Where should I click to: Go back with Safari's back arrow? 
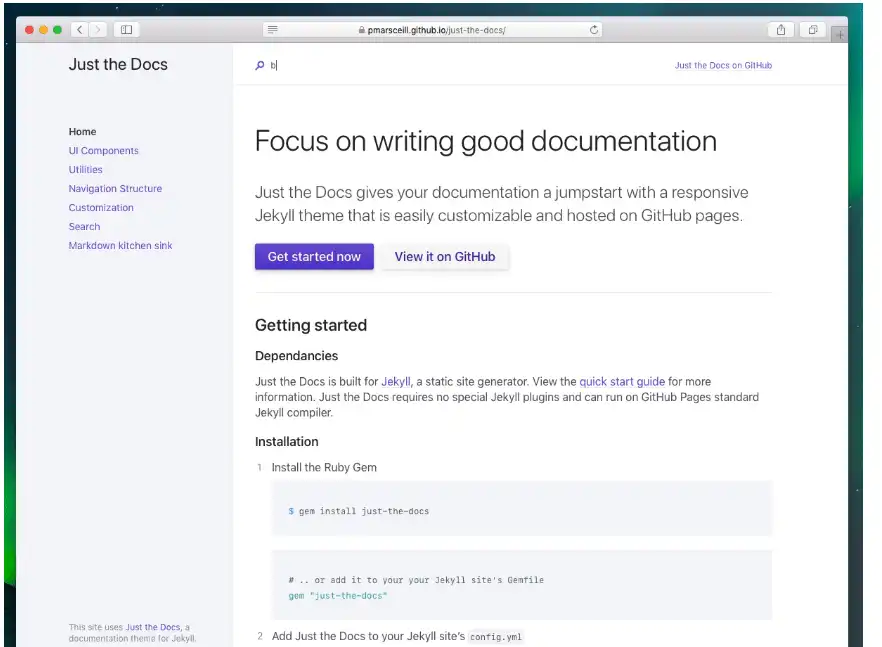click(x=80, y=30)
